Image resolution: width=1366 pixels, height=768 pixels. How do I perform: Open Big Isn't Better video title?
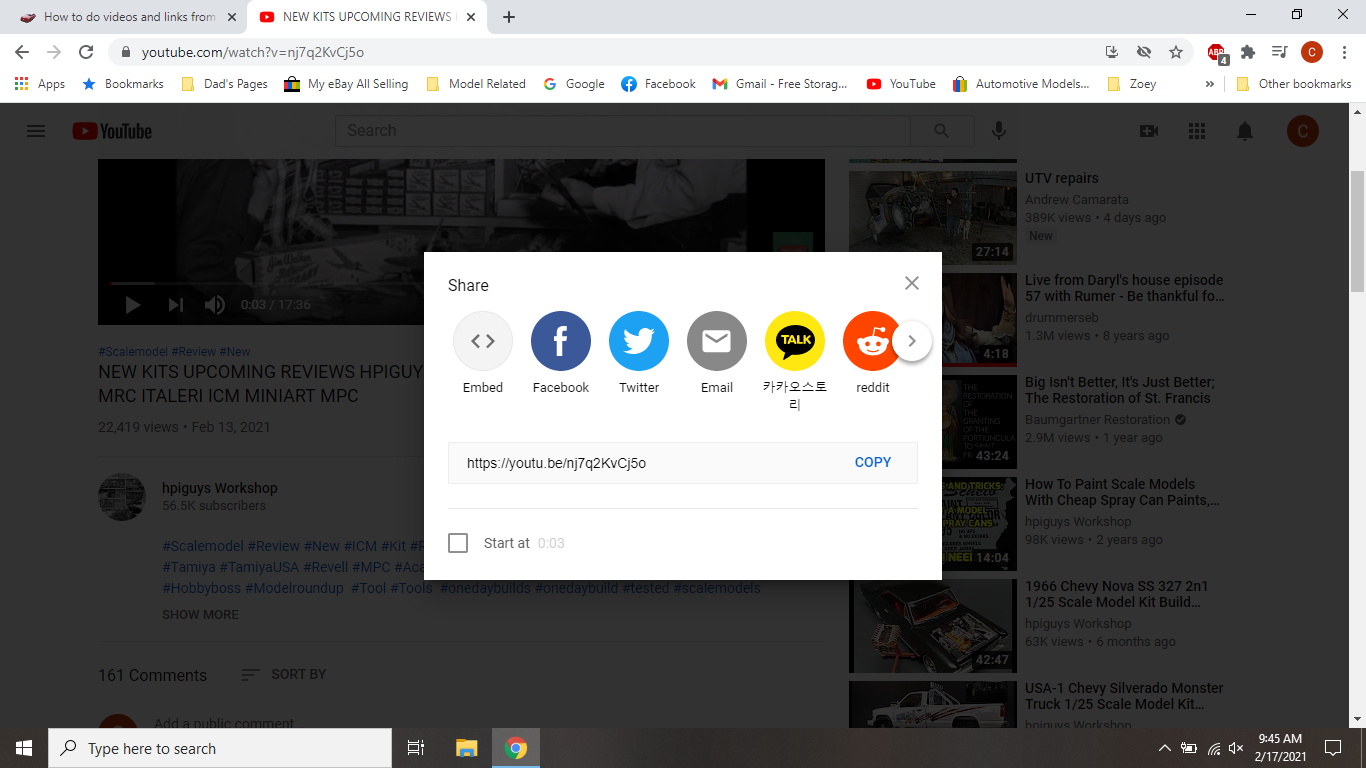(1120, 390)
